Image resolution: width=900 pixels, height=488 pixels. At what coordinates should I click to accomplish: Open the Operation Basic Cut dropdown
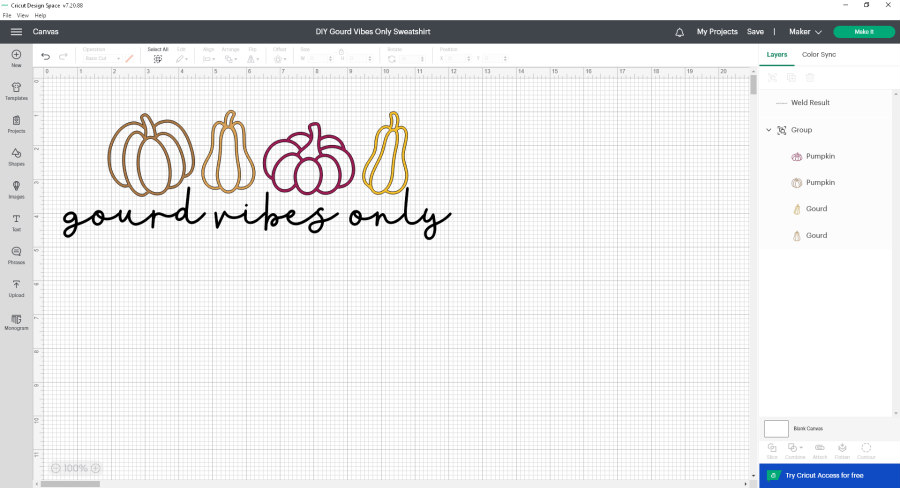[x=100, y=59]
